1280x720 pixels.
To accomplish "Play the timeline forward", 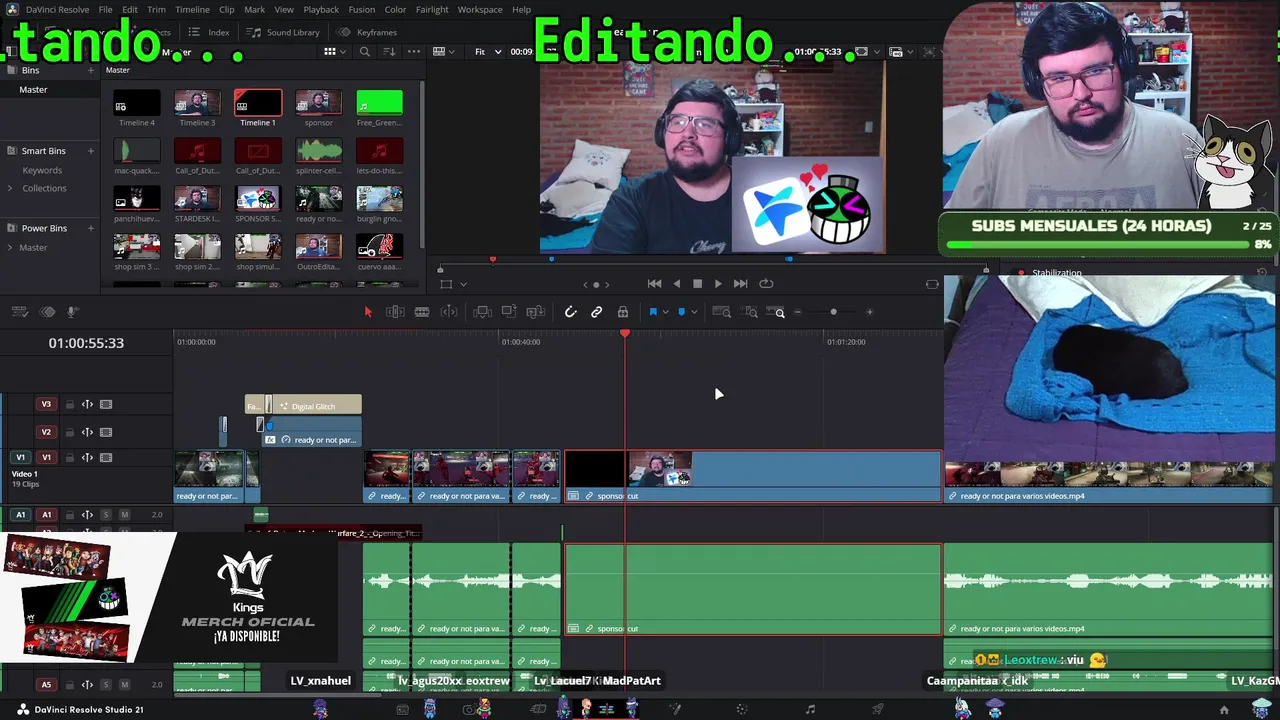I will (718, 284).
